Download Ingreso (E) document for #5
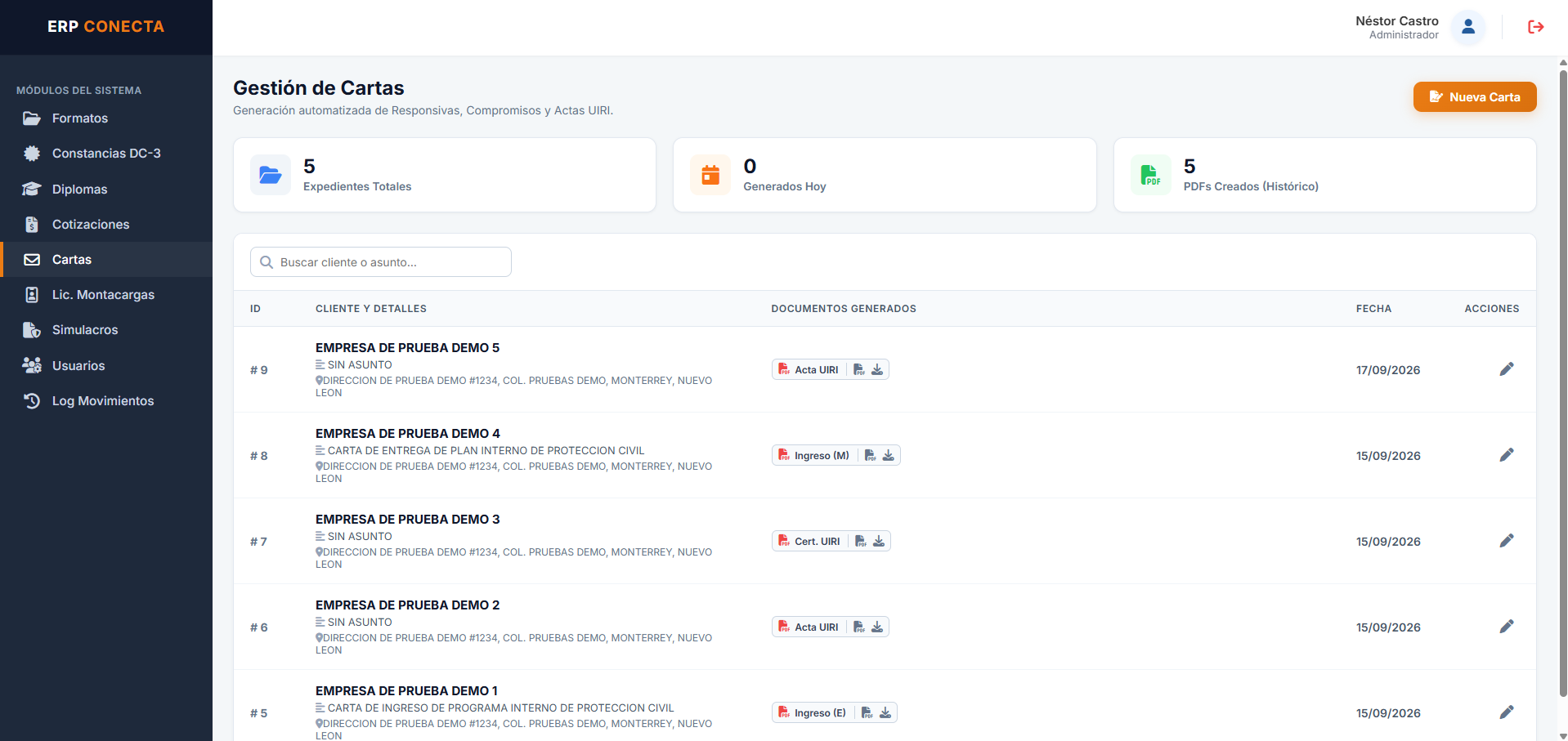The image size is (1568, 741). [x=885, y=712]
